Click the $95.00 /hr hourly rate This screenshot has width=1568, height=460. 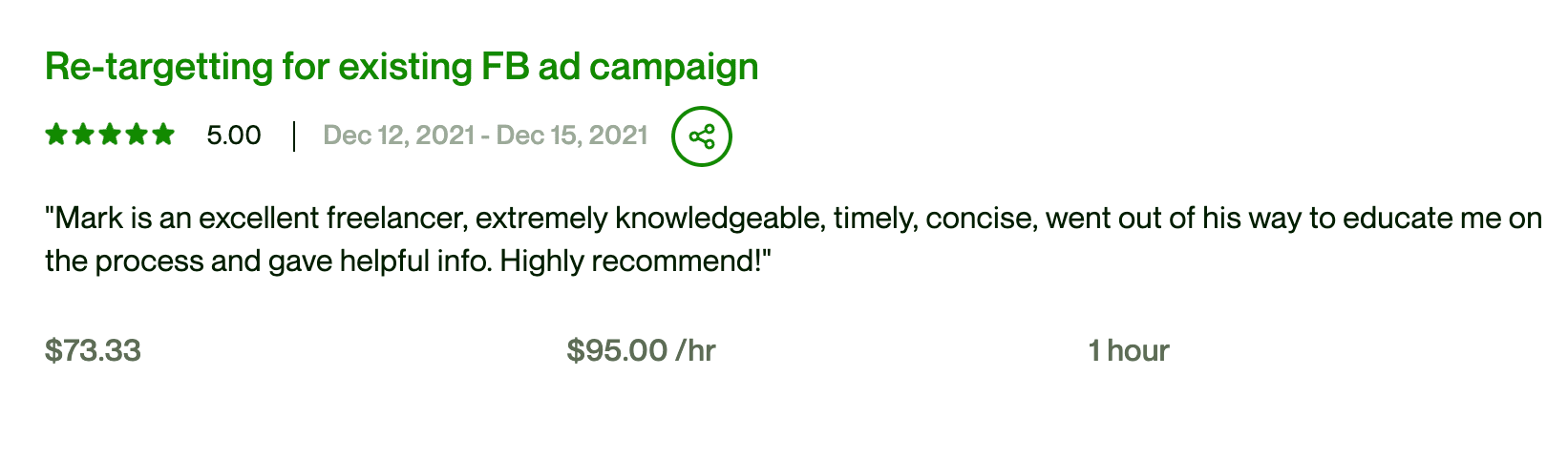641,350
